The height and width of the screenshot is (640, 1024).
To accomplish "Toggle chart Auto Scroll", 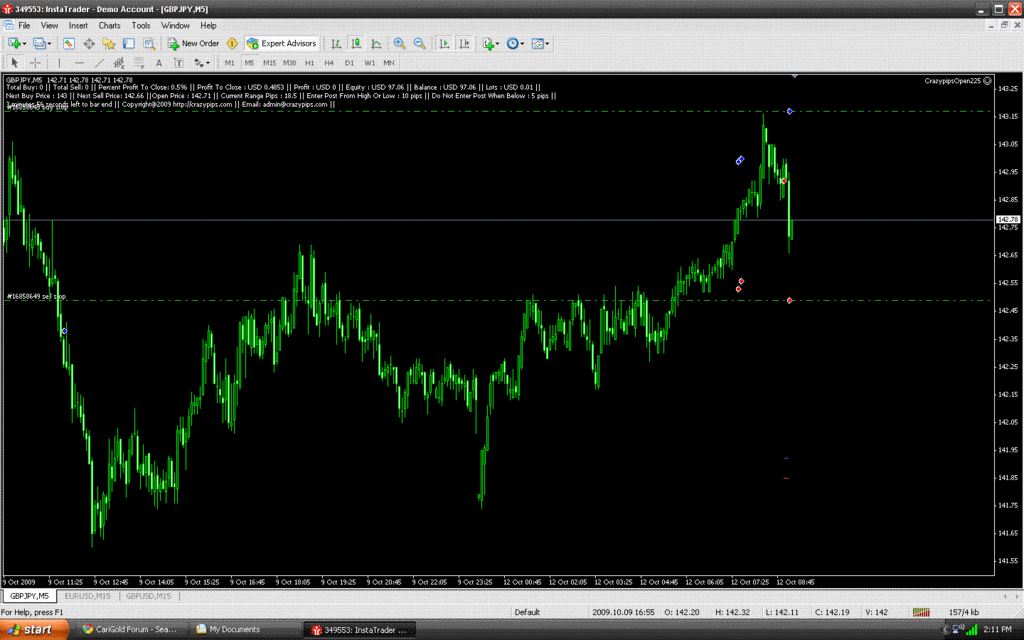I will coord(444,44).
